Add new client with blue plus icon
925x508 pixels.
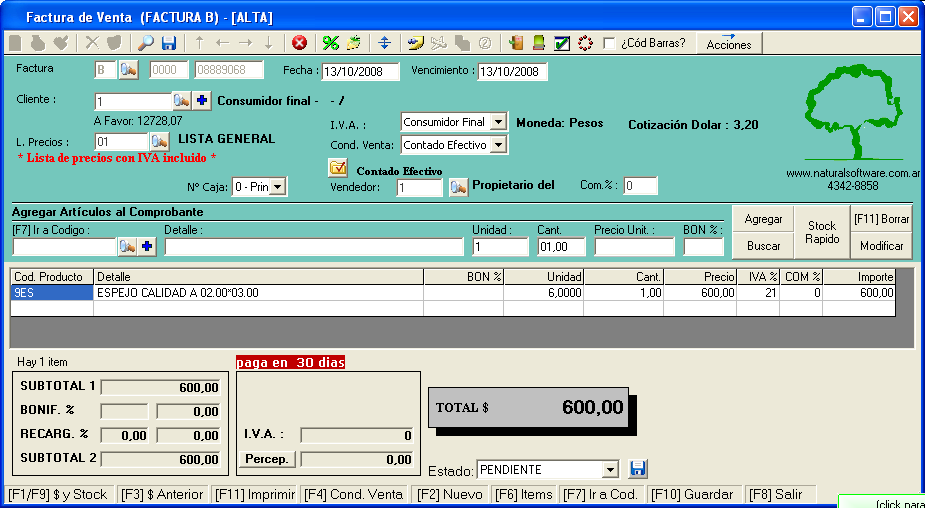[x=202, y=101]
